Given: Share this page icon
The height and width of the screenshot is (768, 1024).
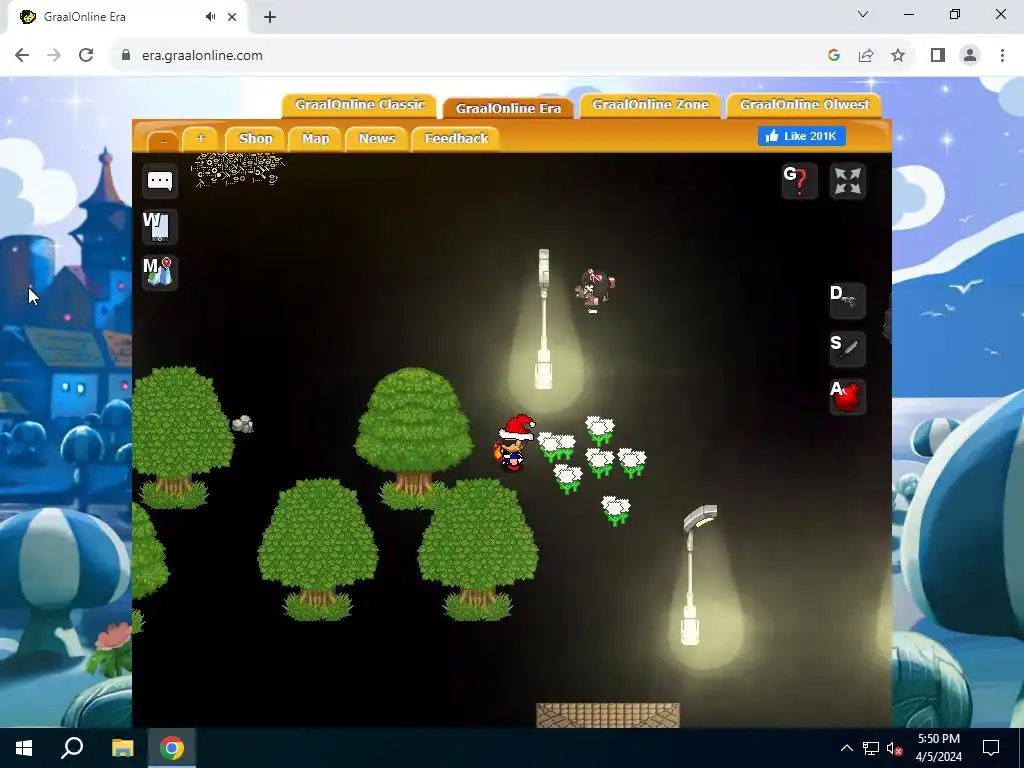Looking at the screenshot, I should (x=866, y=56).
